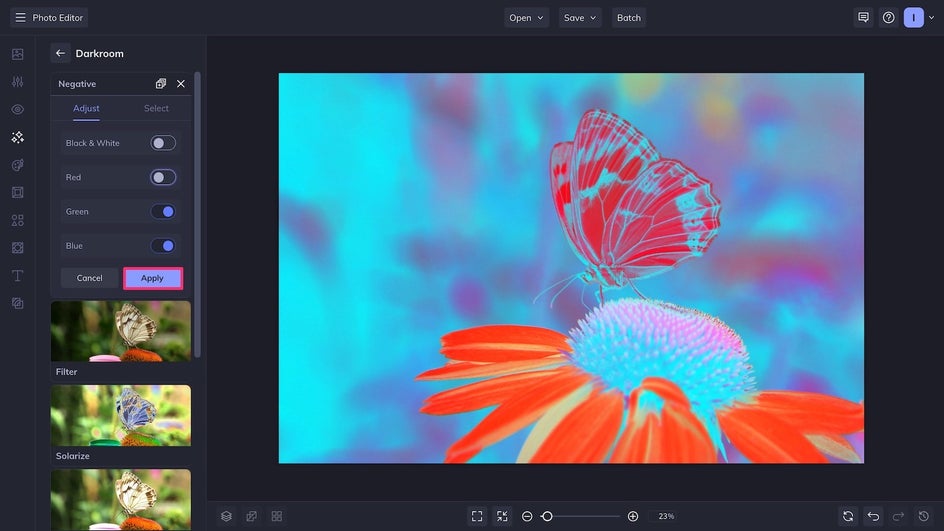This screenshot has width=944, height=531.
Task: Pick the effect thumbnail below Solarize
Action: click(x=121, y=500)
